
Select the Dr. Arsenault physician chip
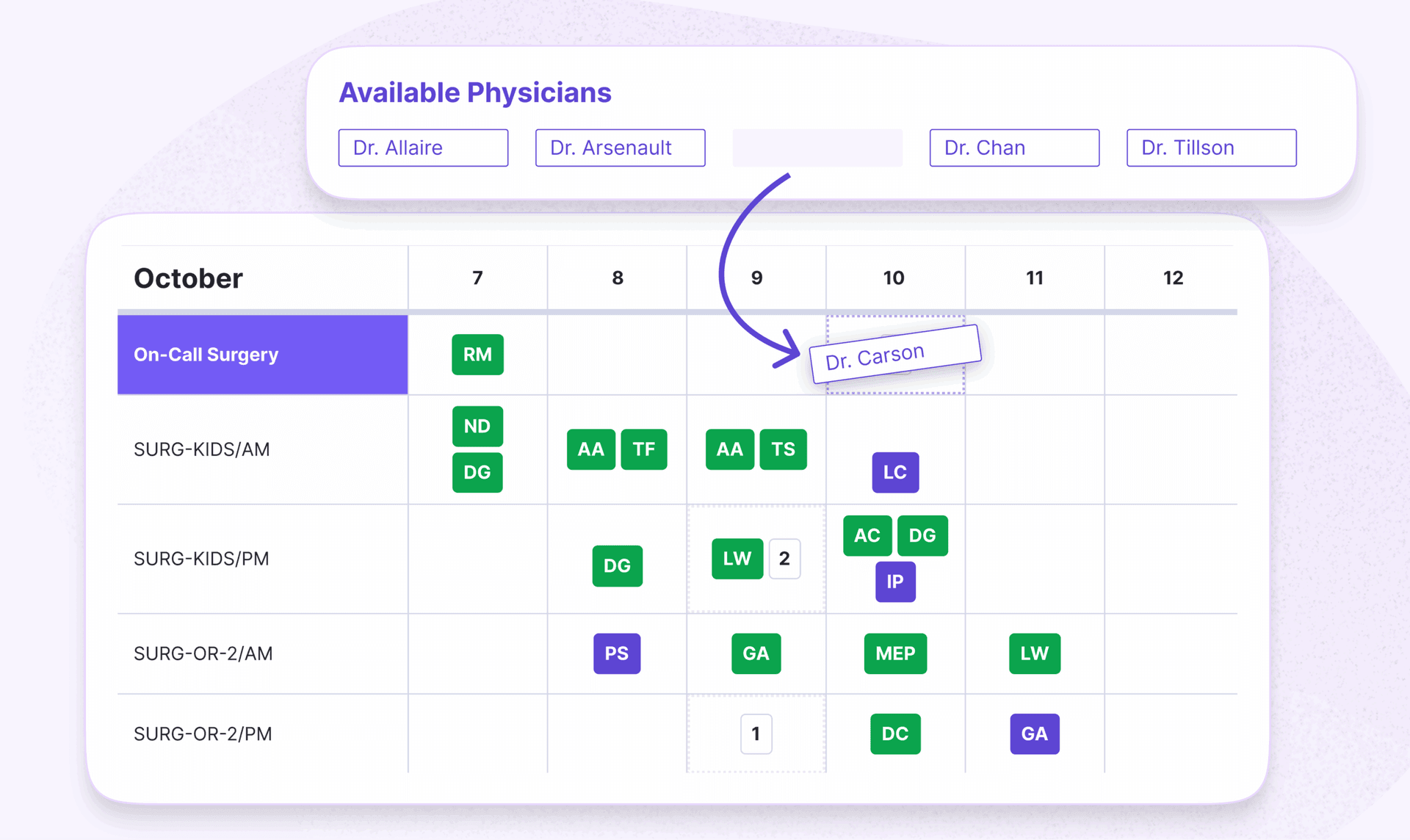tap(620, 148)
